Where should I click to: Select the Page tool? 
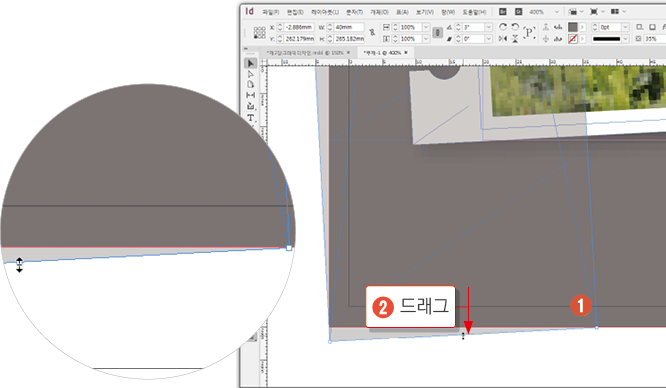click(250, 85)
